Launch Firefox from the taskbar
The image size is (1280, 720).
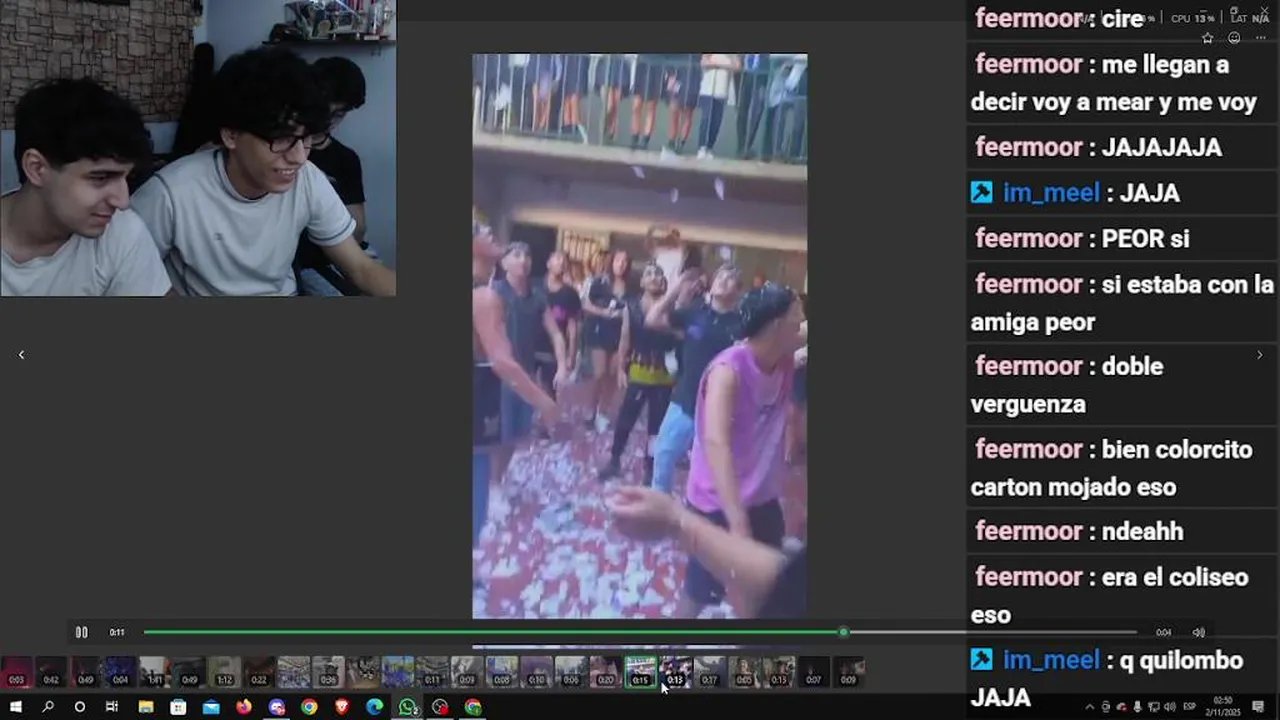[x=244, y=707]
